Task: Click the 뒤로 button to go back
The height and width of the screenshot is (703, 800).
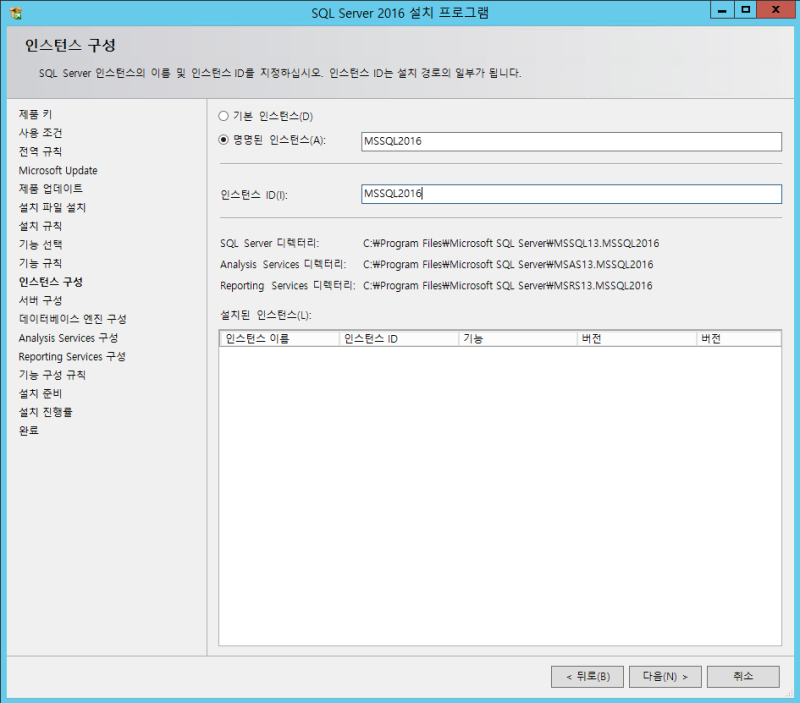Action: coord(587,676)
